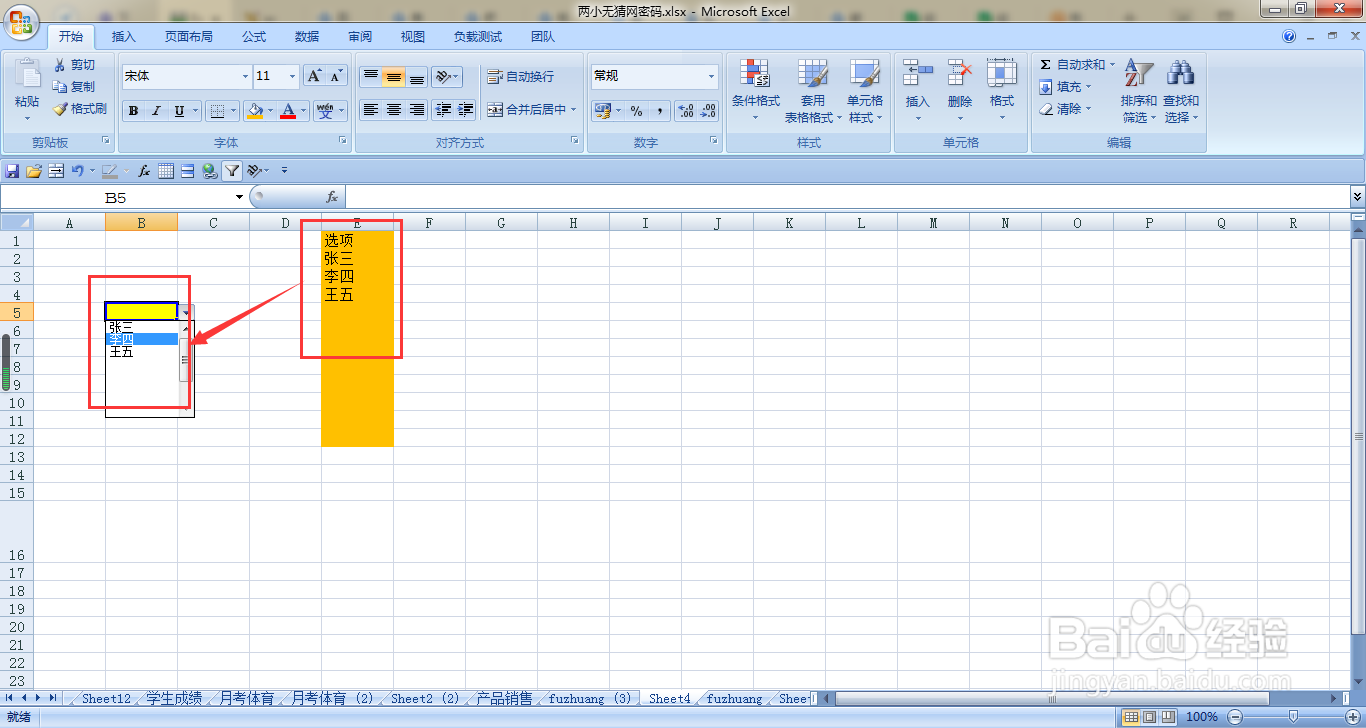Click cell B5 data validation dropdown arrow
The height and width of the screenshot is (728, 1366).
point(186,312)
